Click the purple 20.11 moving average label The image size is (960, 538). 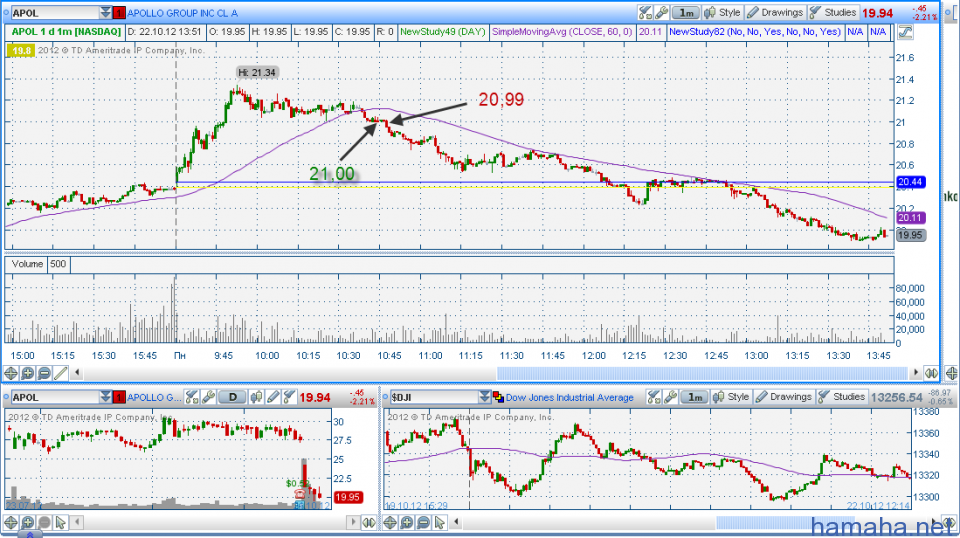(x=910, y=218)
